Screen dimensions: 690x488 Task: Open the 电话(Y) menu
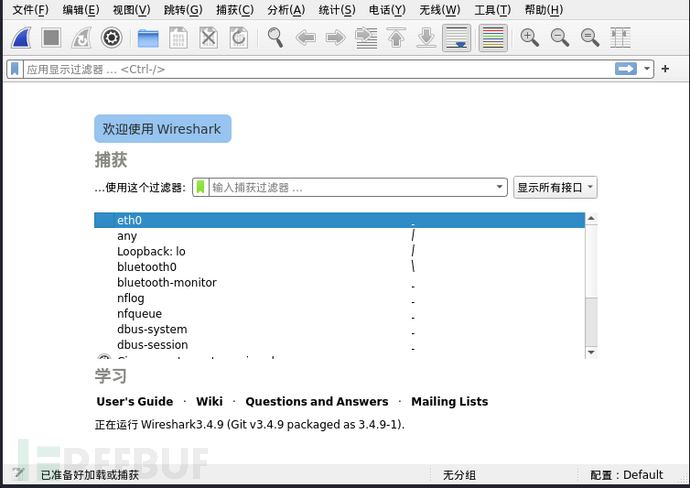click(387, 10)
